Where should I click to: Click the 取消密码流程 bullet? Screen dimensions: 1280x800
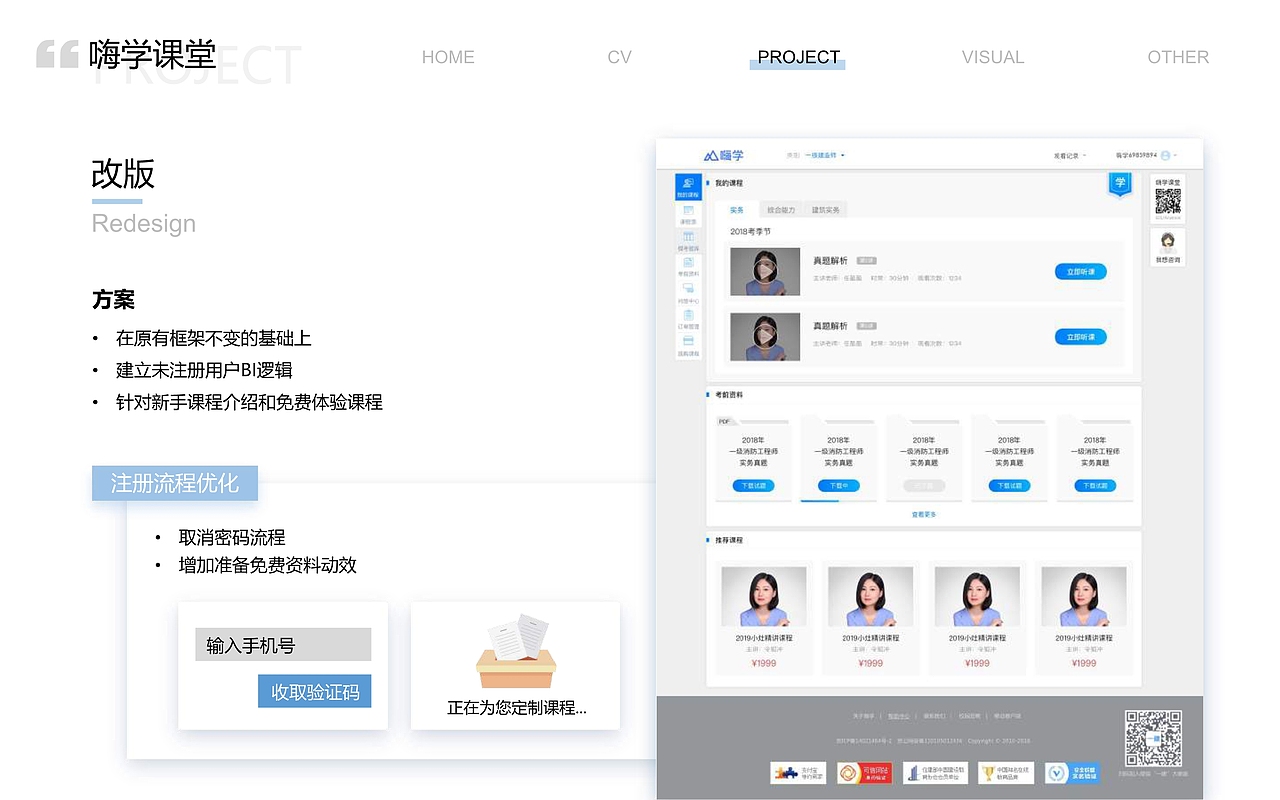pyautogui.click(x=232, y=537)
